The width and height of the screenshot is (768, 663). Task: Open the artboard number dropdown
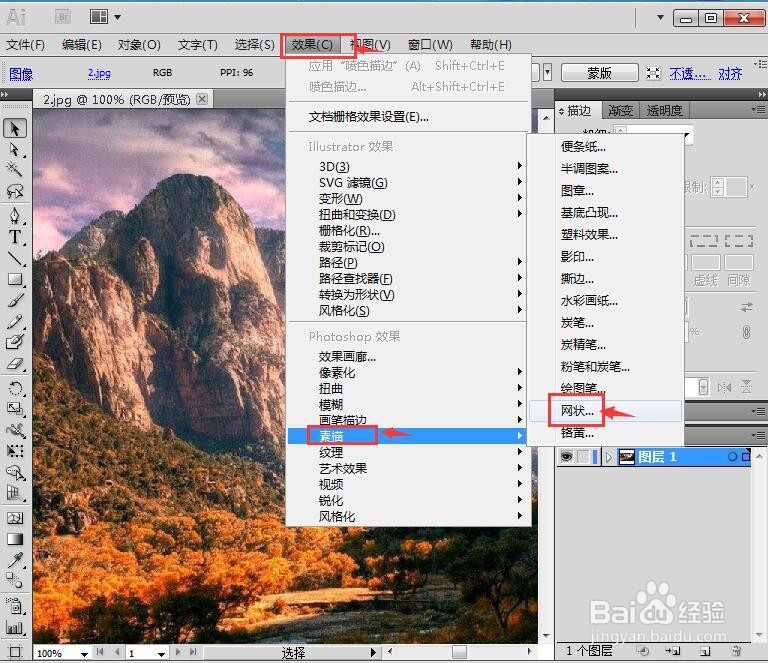click(161, 654)
